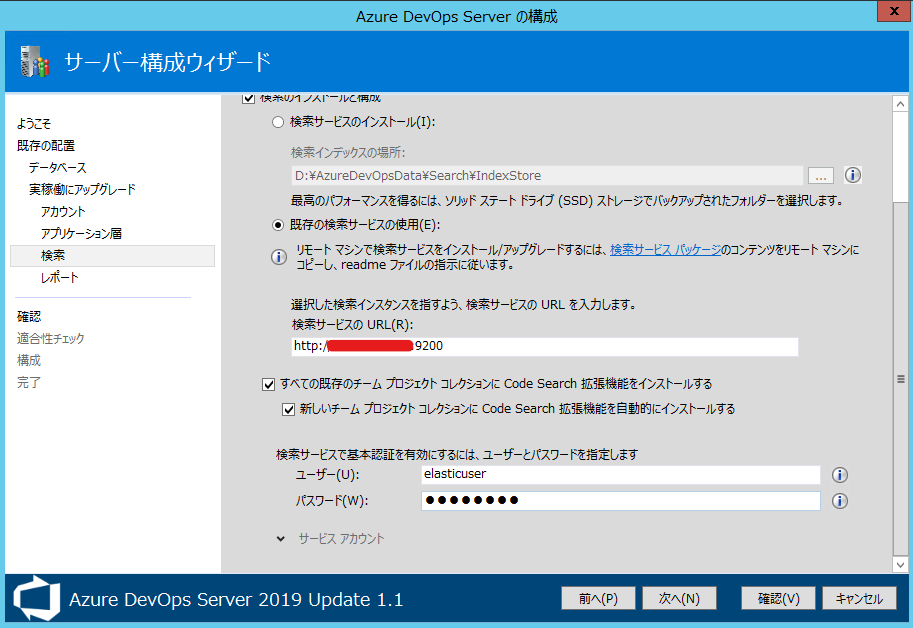
Task: Click the server wizard icon in header
Action: (x=34, y=61)
